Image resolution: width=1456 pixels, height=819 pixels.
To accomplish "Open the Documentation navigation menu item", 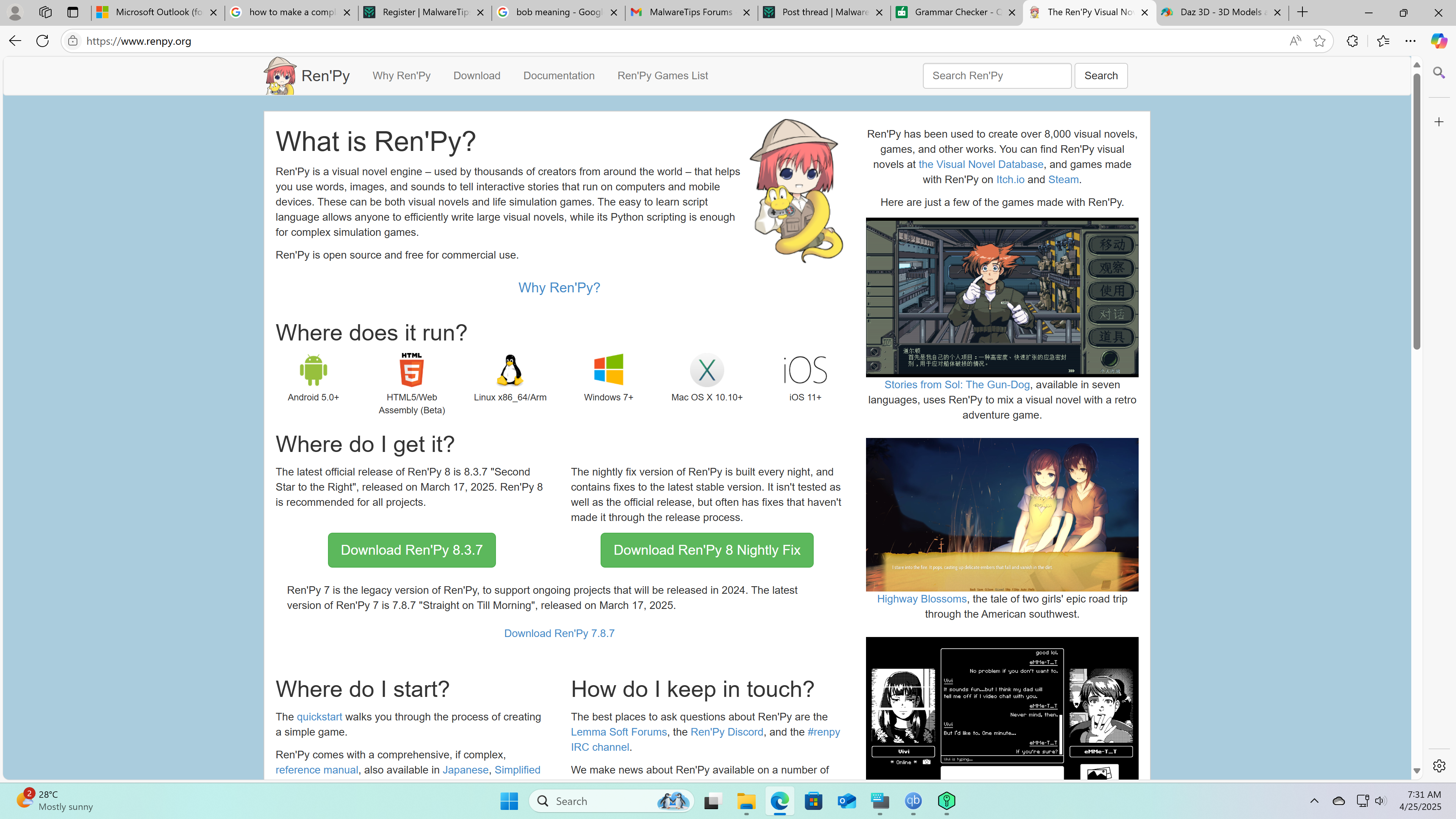I will (x=559, y=76).
